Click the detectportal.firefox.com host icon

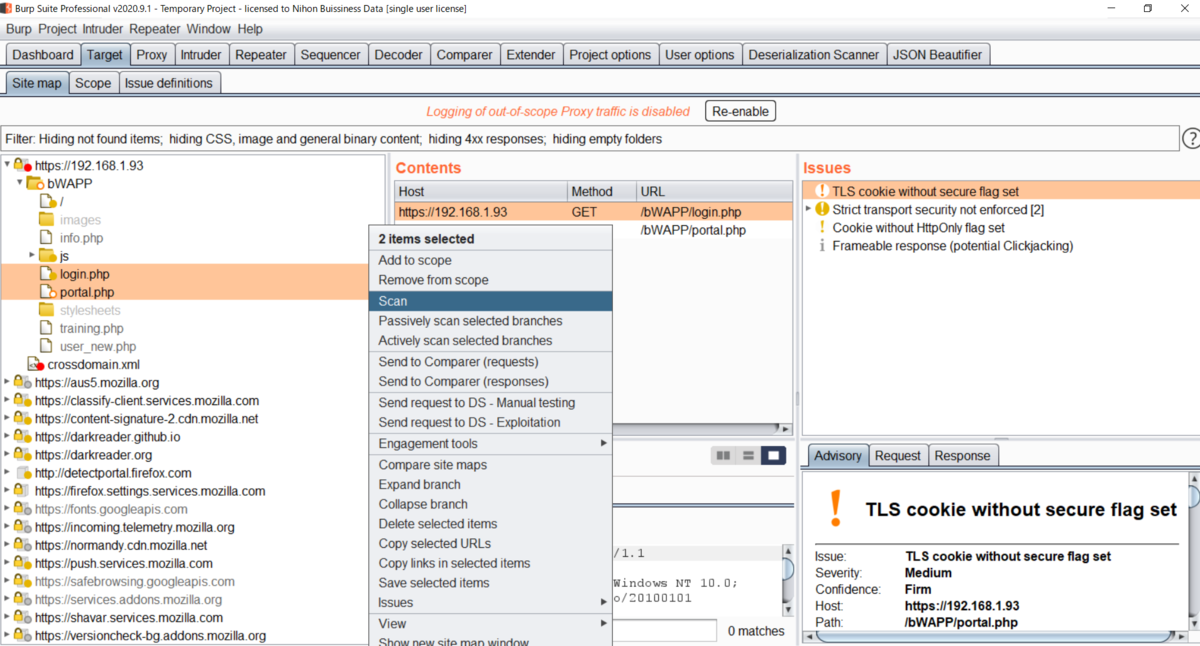pyautogui.click(x=23, y=473)
